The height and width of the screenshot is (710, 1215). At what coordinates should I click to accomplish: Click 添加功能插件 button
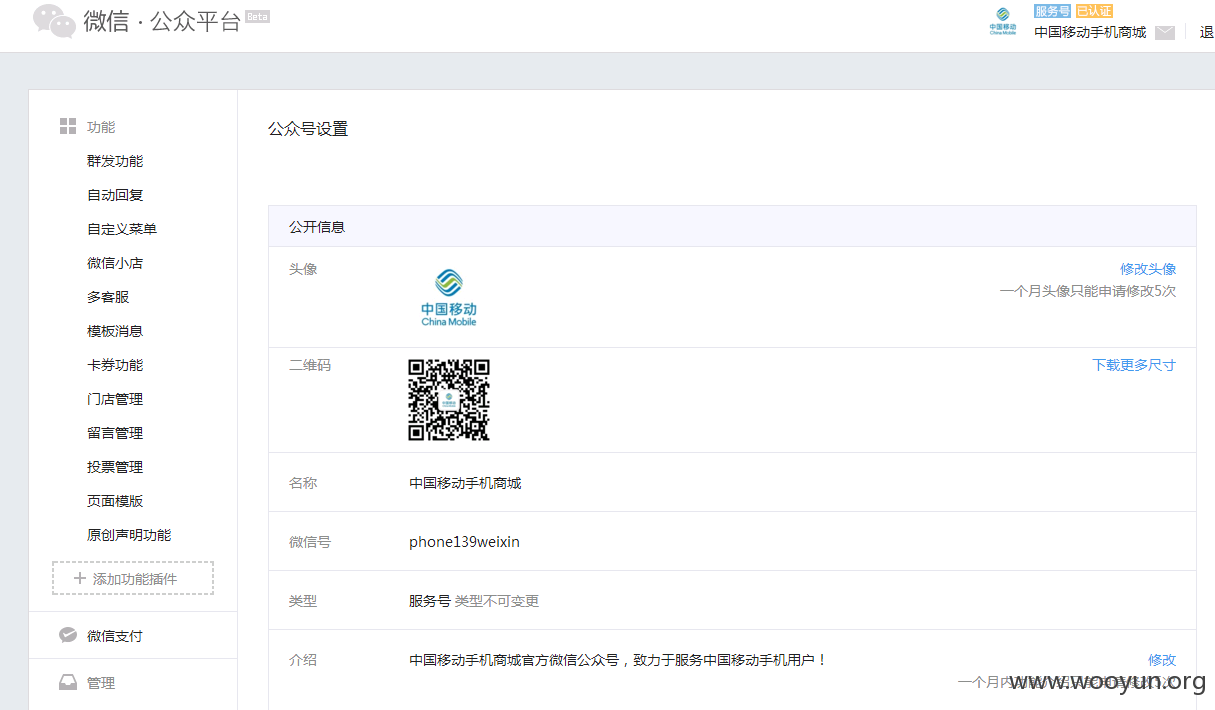tap(133, 578)
